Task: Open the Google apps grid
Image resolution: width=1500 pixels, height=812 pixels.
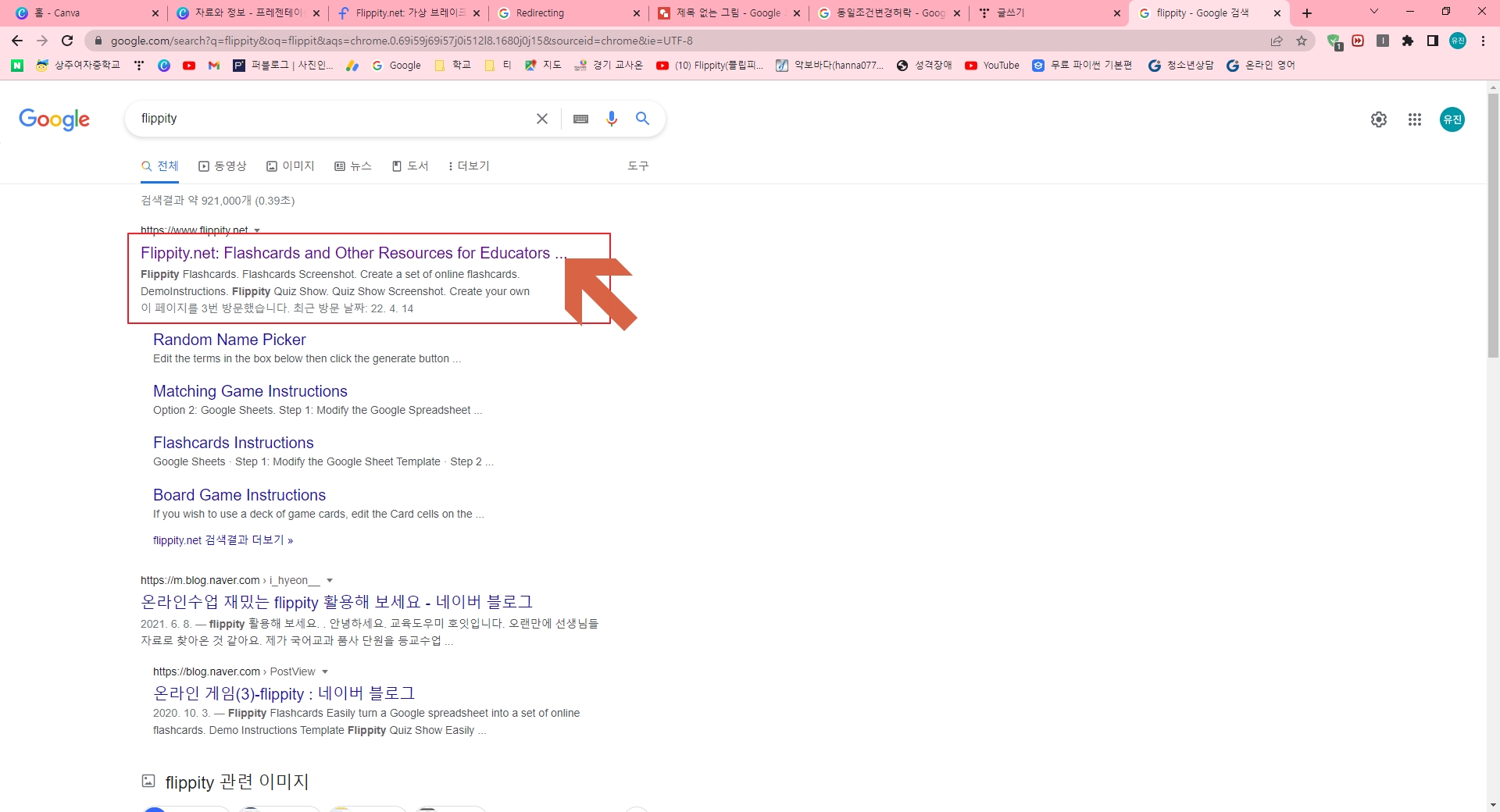Action: (1415, 119)
